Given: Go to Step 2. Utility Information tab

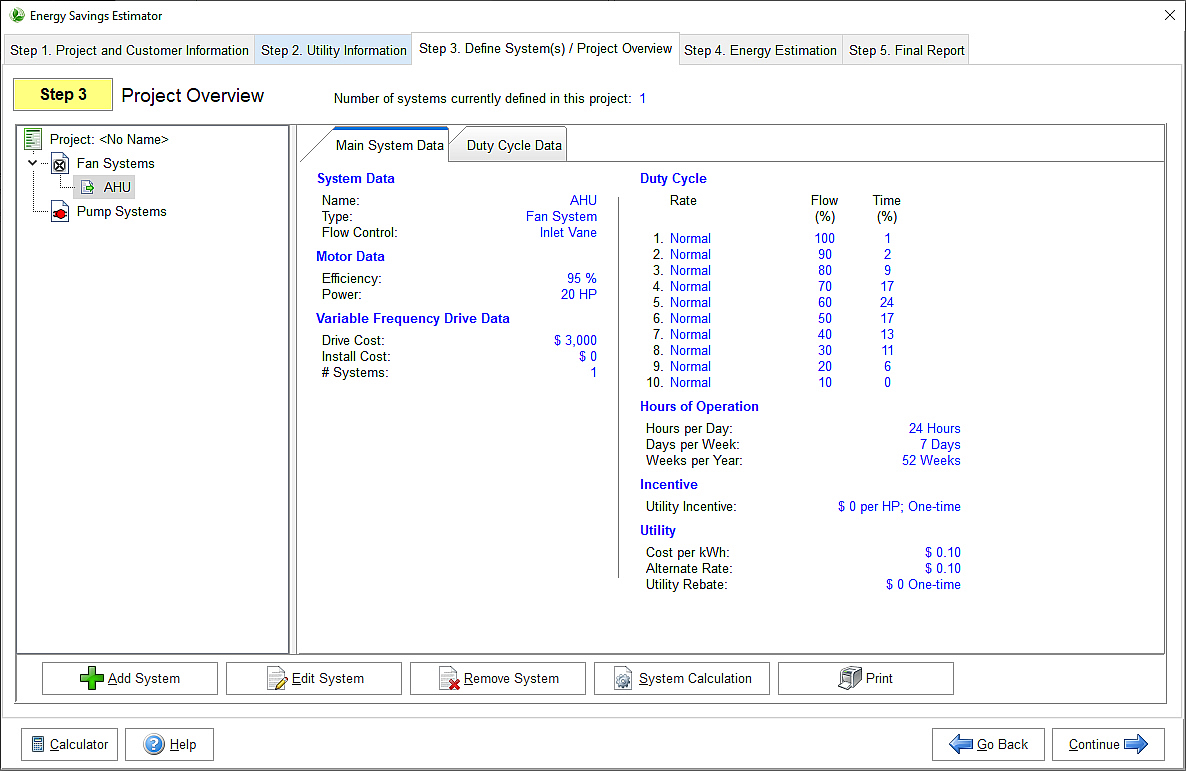Looking at the screenshot, I should 333,50.
